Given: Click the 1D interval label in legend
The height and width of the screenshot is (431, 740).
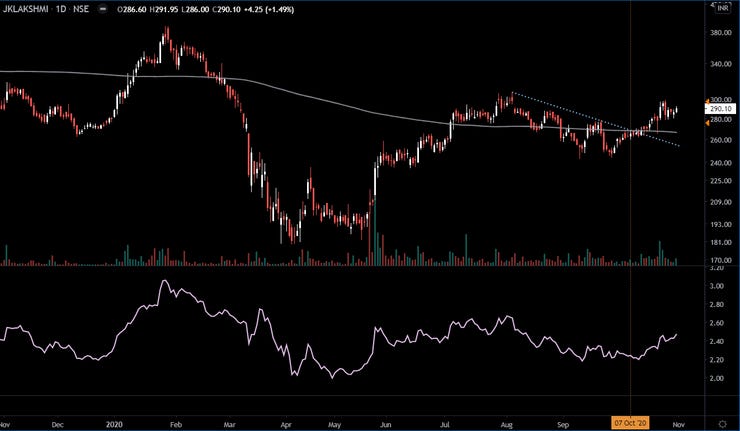Looking at the screenshot, I should pos(60,9).
